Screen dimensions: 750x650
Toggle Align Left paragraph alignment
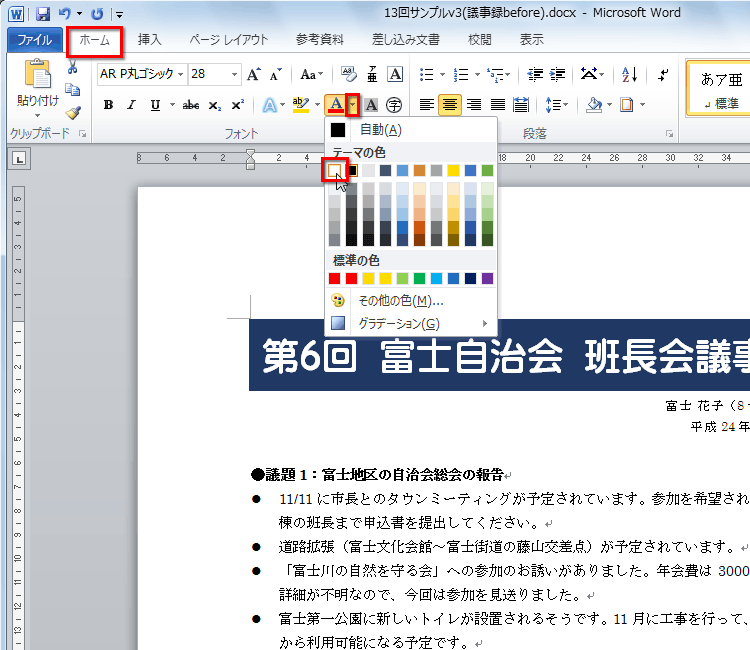pyautogui.click(x=426, y=104)
